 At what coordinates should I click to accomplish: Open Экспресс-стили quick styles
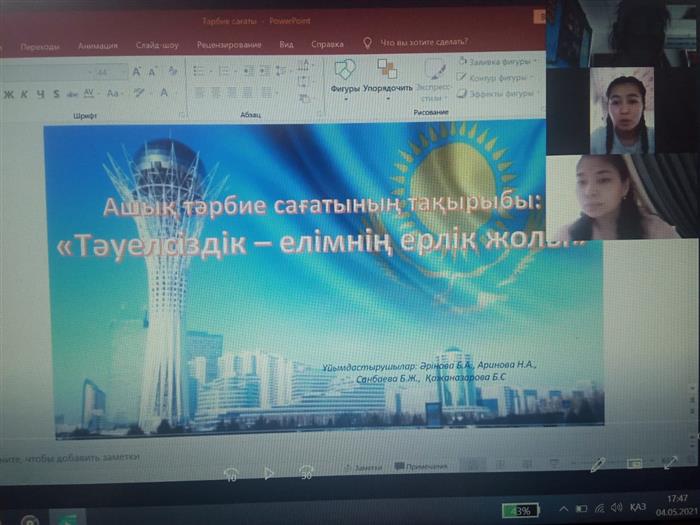click(x=434, y=78)
